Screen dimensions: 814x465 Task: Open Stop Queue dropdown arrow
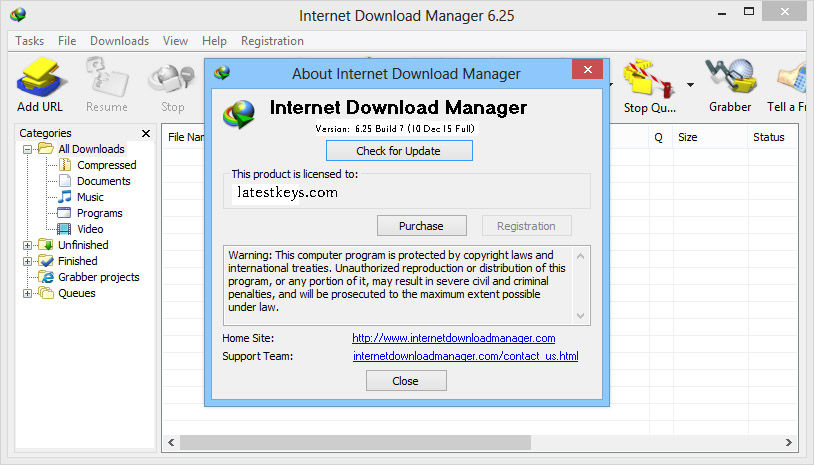690,85
